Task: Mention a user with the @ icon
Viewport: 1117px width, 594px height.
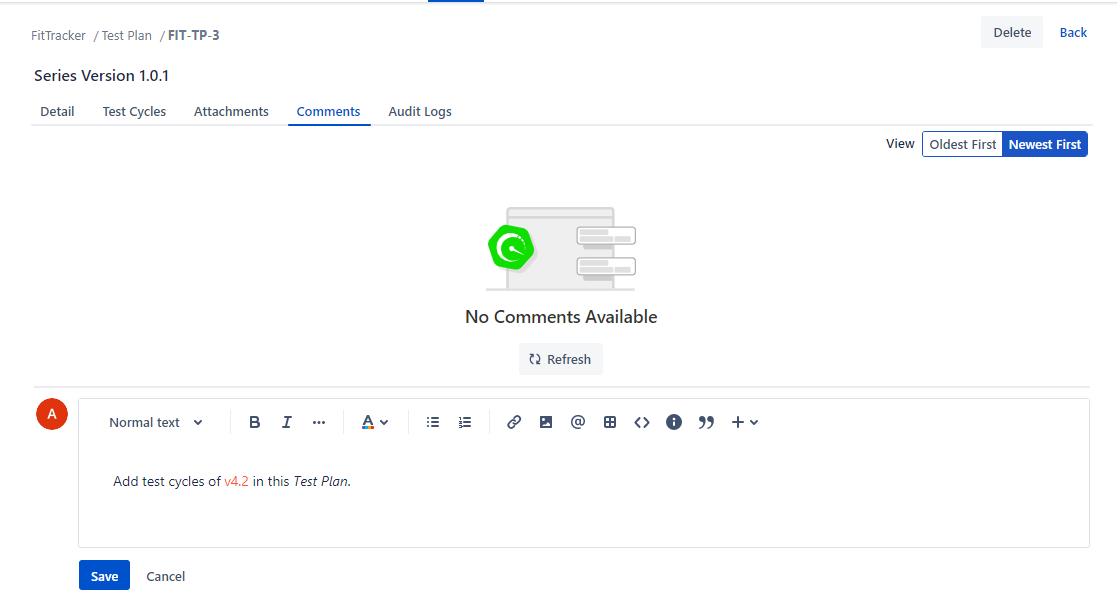Action: click(x=578, y=422)
